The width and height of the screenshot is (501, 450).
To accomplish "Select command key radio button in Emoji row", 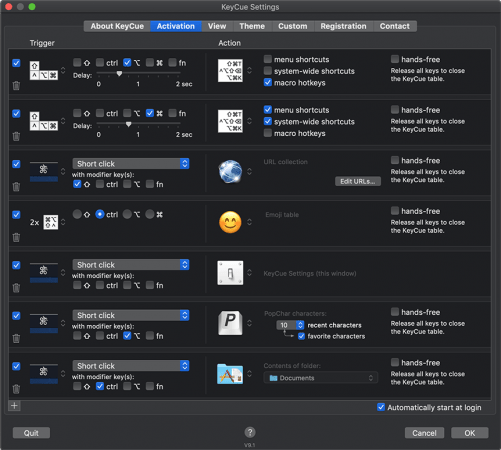I will tap(150, 214).
